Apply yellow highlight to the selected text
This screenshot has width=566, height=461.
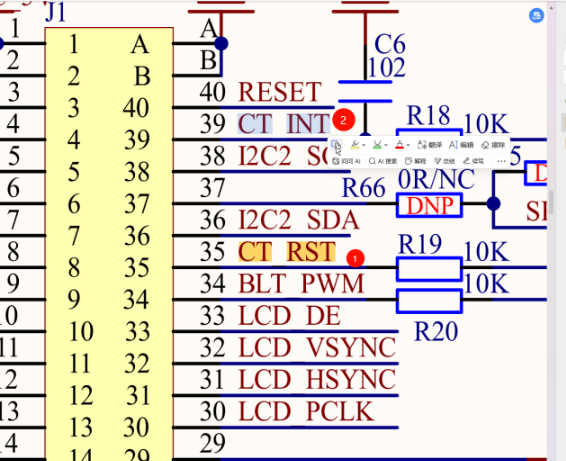tap(355, 145)
